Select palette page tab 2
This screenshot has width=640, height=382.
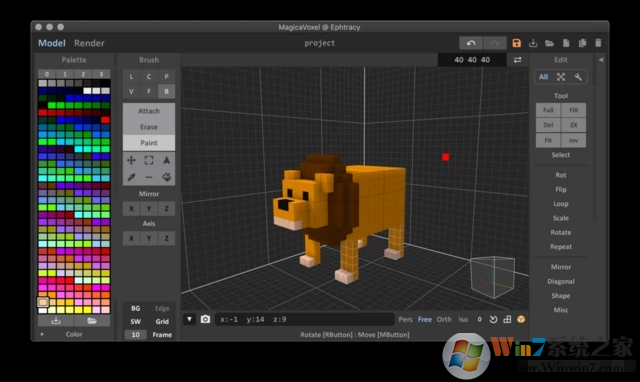coord(83,74)
